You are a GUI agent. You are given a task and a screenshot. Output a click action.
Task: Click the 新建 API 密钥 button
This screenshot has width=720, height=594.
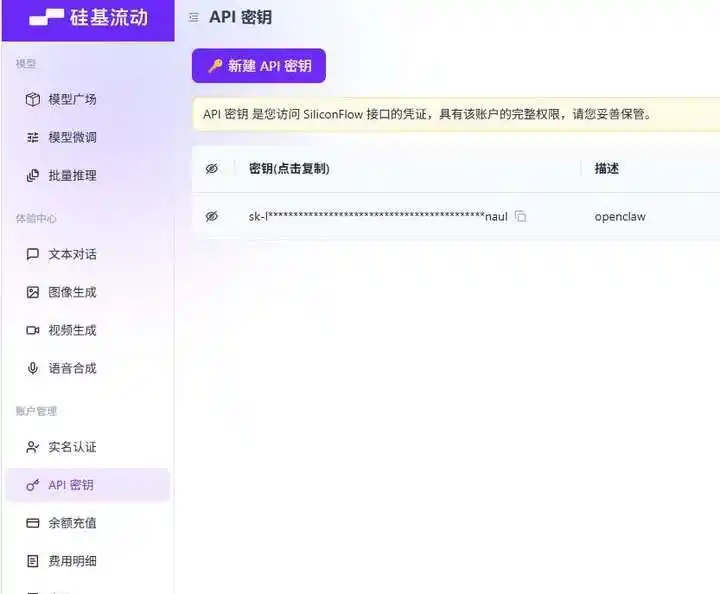point(259,66)
